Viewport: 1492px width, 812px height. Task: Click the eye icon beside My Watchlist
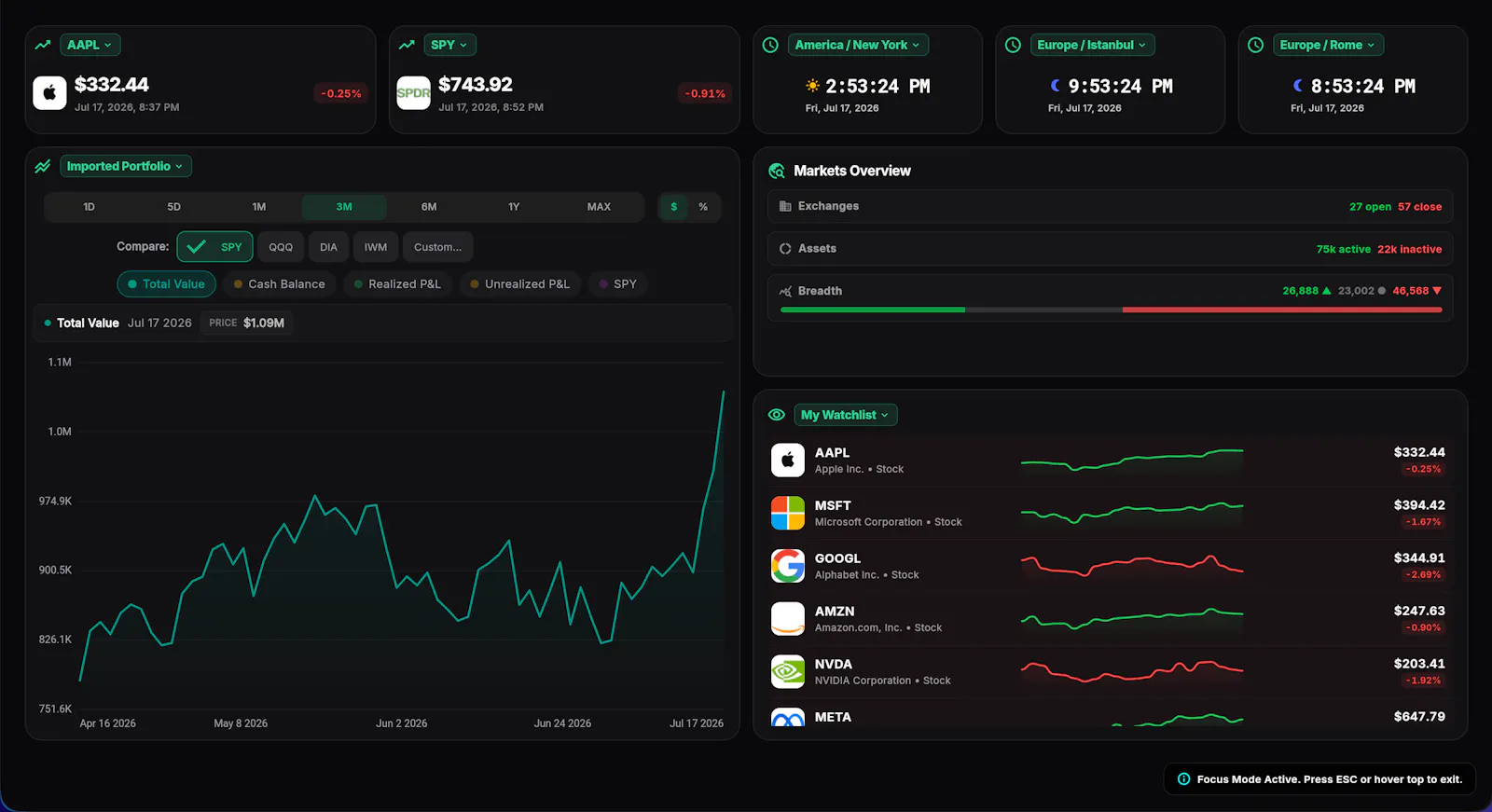776,415
